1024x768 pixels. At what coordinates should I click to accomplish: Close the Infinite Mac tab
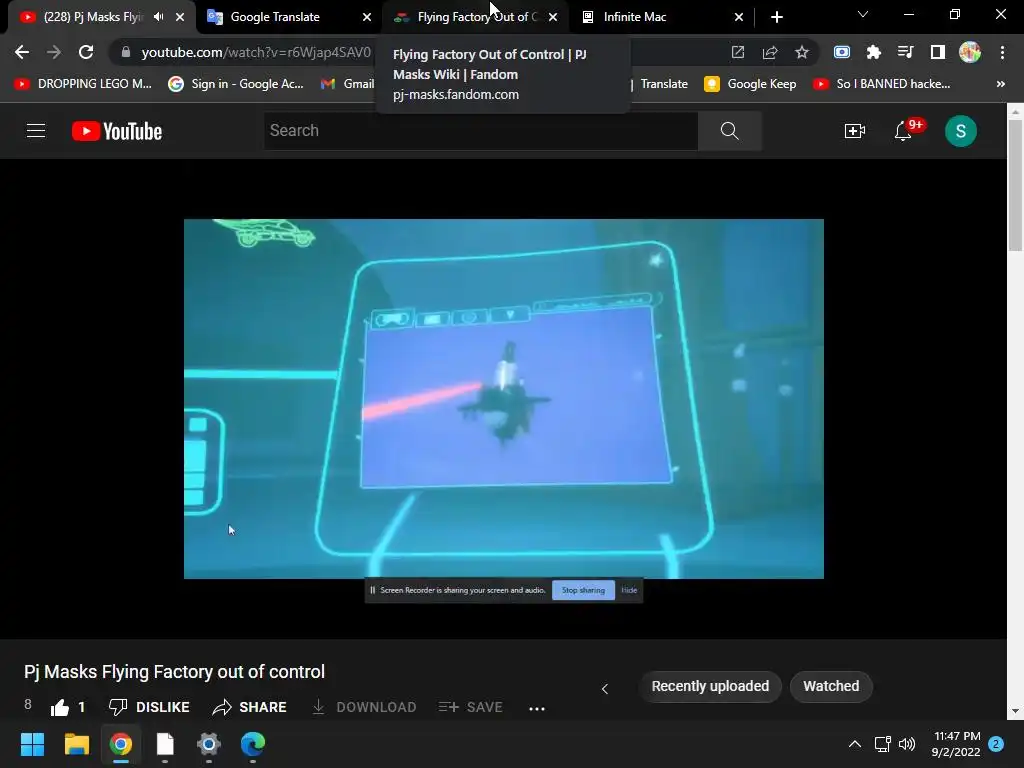[x=739, y=17]
